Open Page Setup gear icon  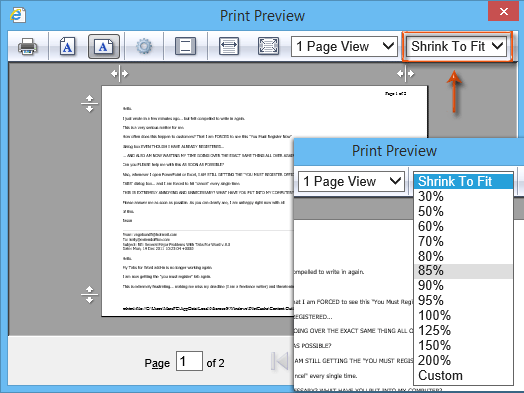[x=144, y=46]
